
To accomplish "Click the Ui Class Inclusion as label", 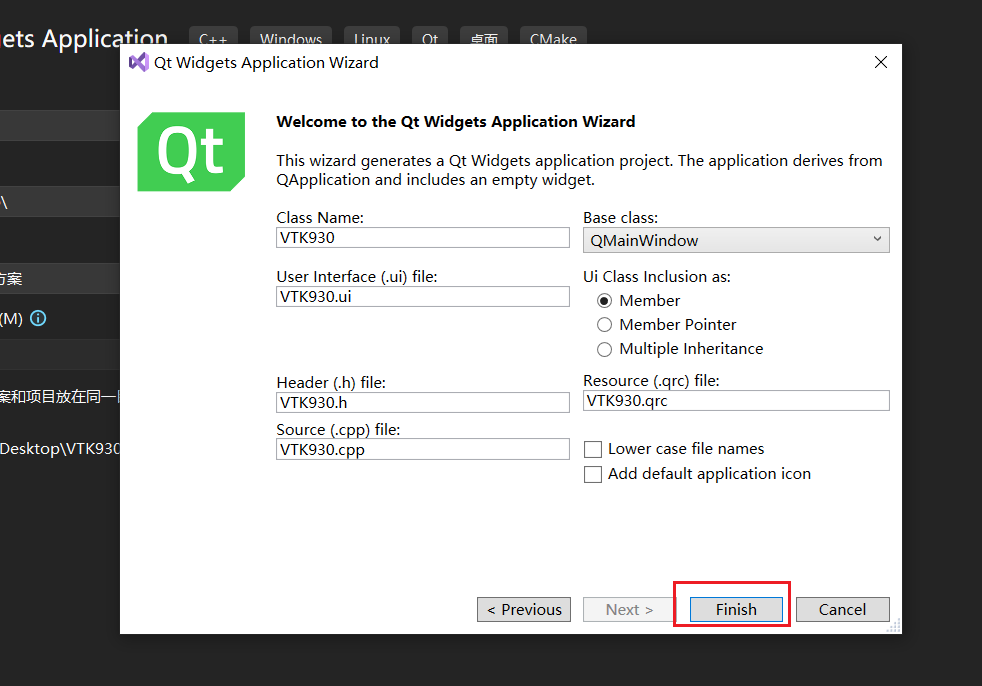I will pyautogui.click(x=657, y=277).
